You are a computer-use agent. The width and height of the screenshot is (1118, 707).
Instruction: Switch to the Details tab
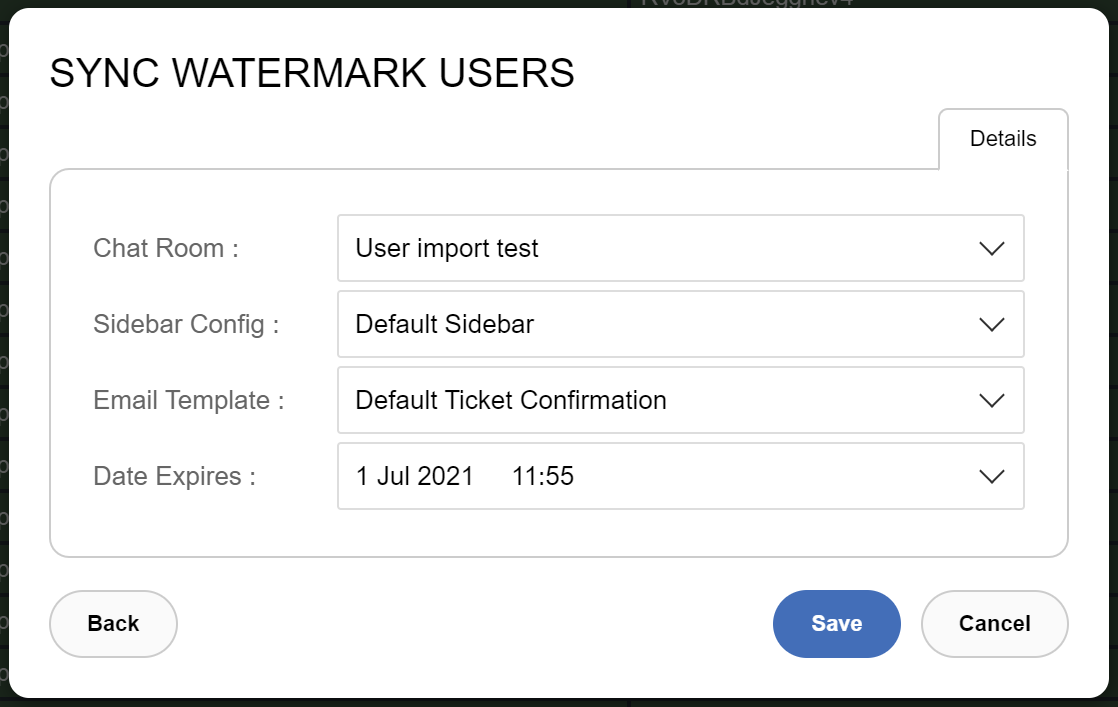click(1003, 139)
